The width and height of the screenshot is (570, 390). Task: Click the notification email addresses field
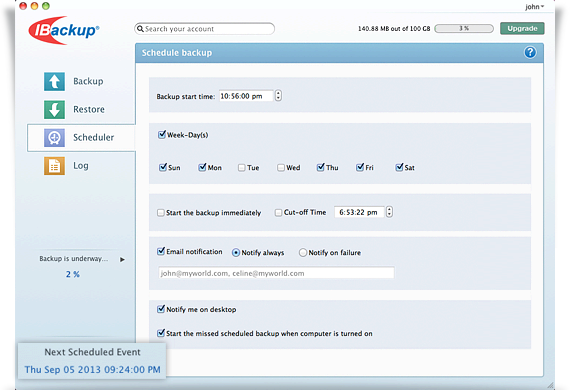[x=276, y=273]
